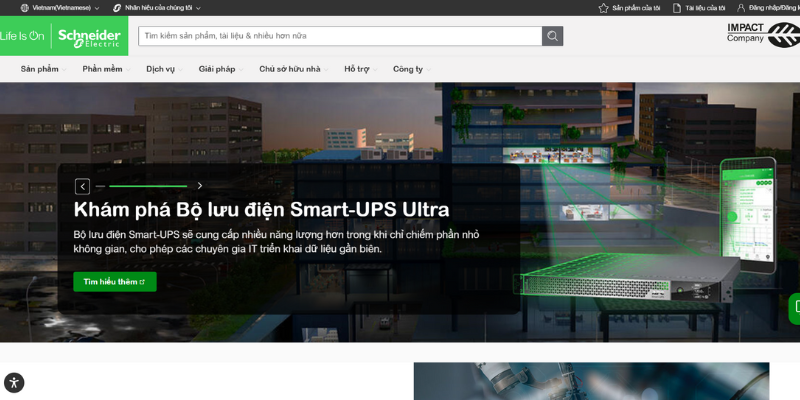Screen dimensions: 800x400
Task: Open the accessibility options icon
Action: coord(14,382)
